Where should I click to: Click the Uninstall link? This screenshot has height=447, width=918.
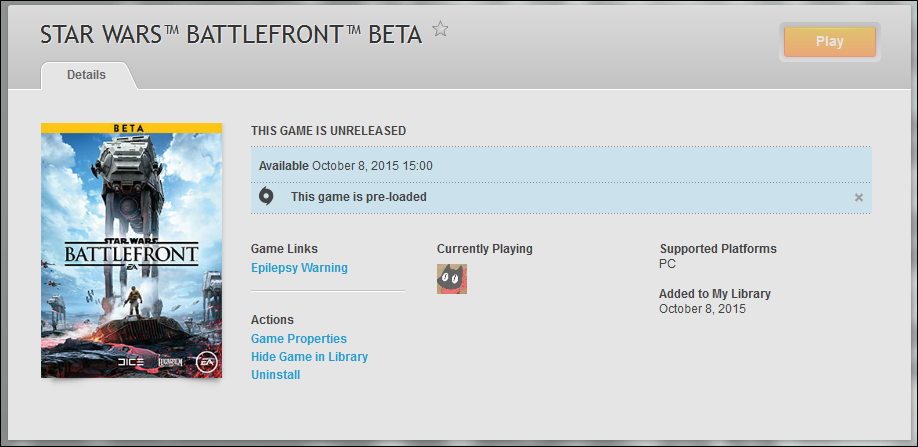point(276,375)
